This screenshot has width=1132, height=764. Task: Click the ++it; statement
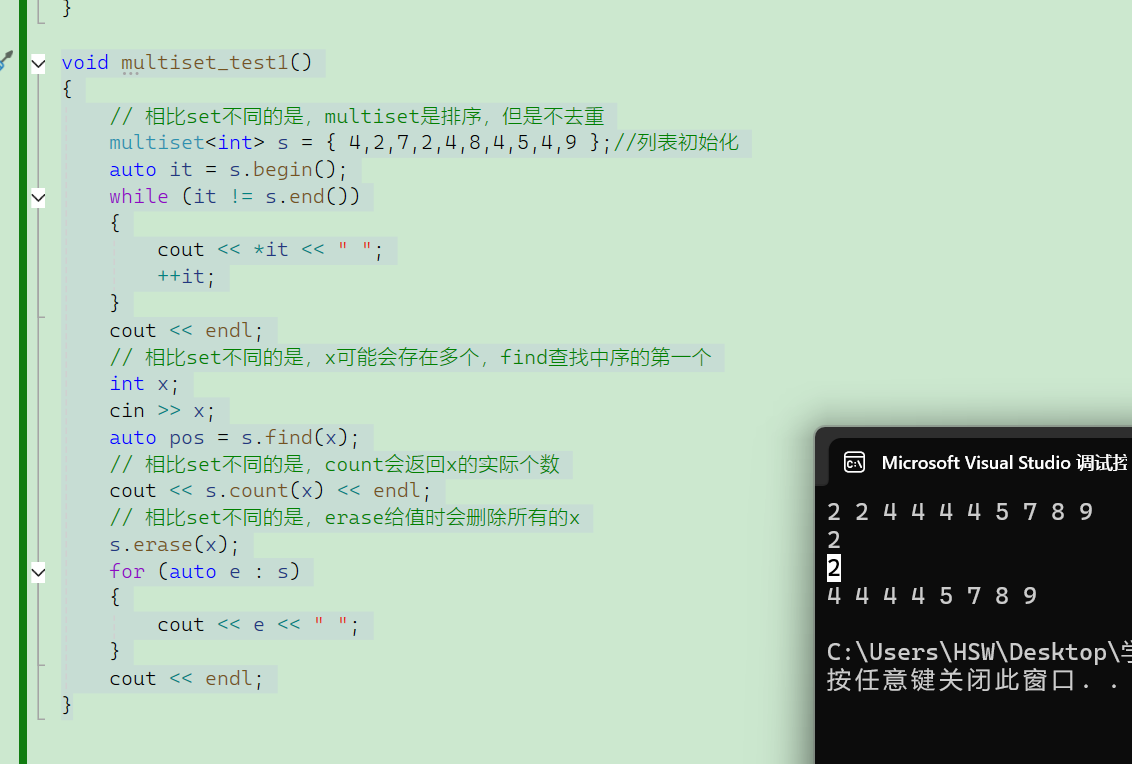pyautogui.click(x=186, y=277)
